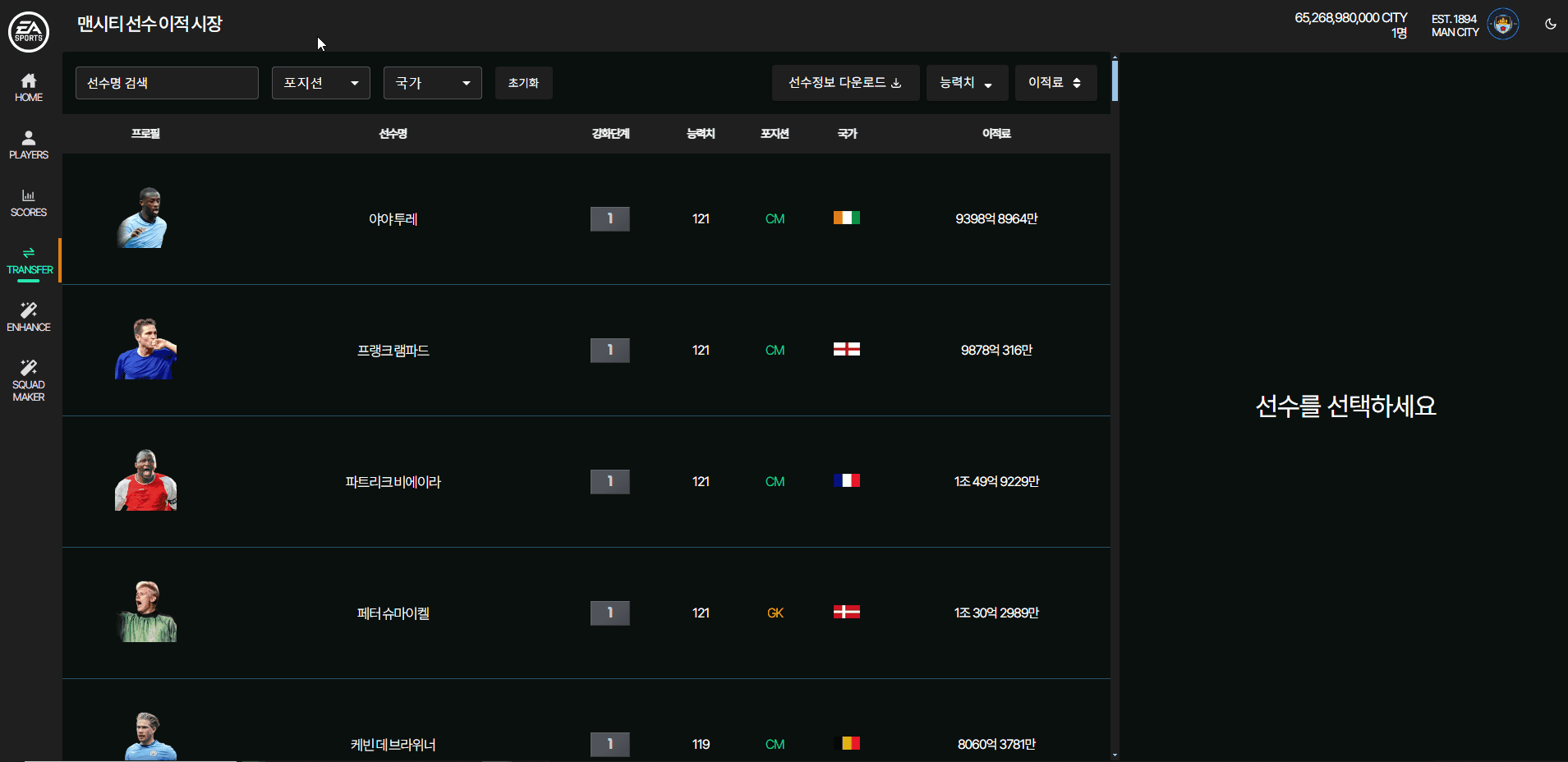
Task: Open the ENHANCE section
Action: [x=29, y=317]
